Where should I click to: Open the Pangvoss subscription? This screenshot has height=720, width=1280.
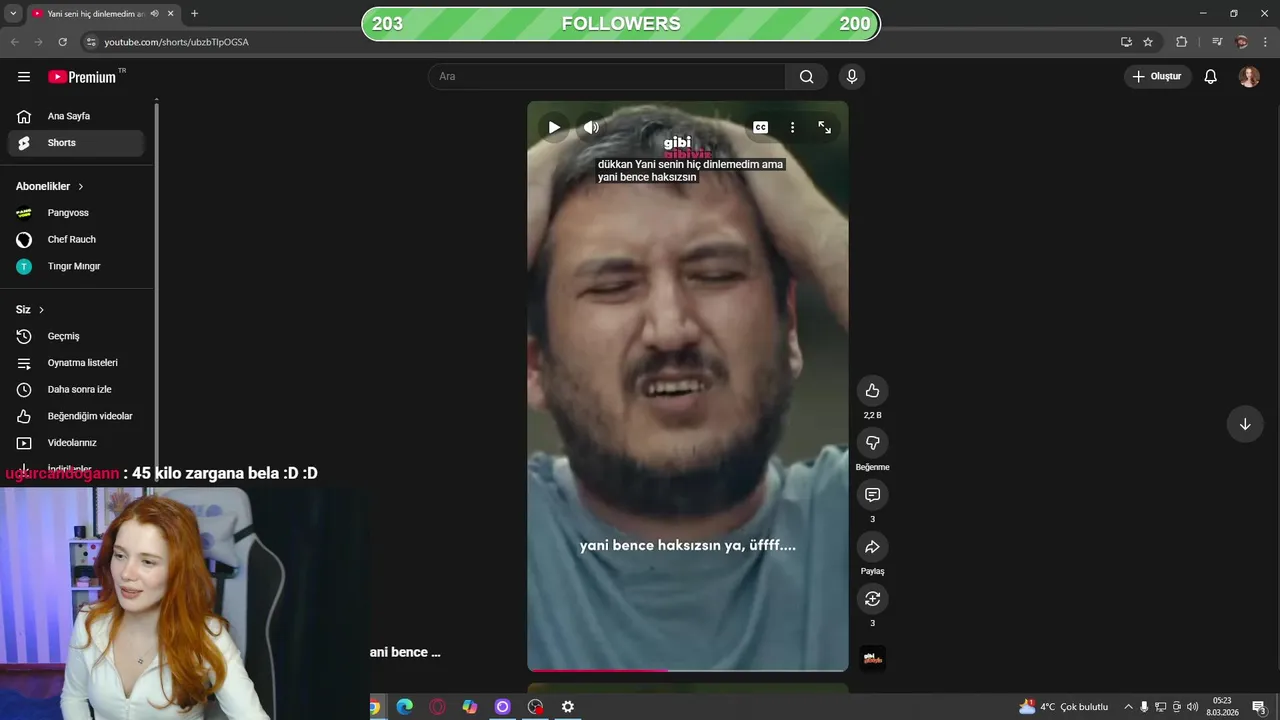pyautogui.click(x=76, y=213)
